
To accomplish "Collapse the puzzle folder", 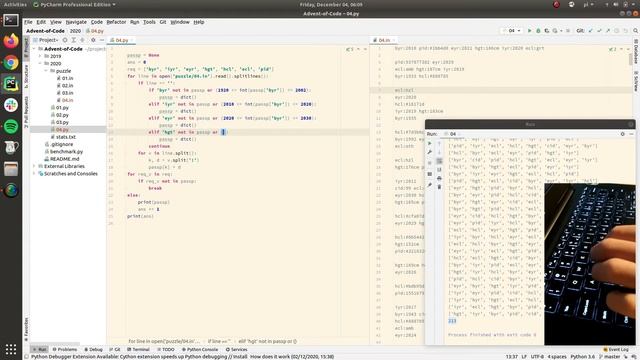I will pos(46,71).
